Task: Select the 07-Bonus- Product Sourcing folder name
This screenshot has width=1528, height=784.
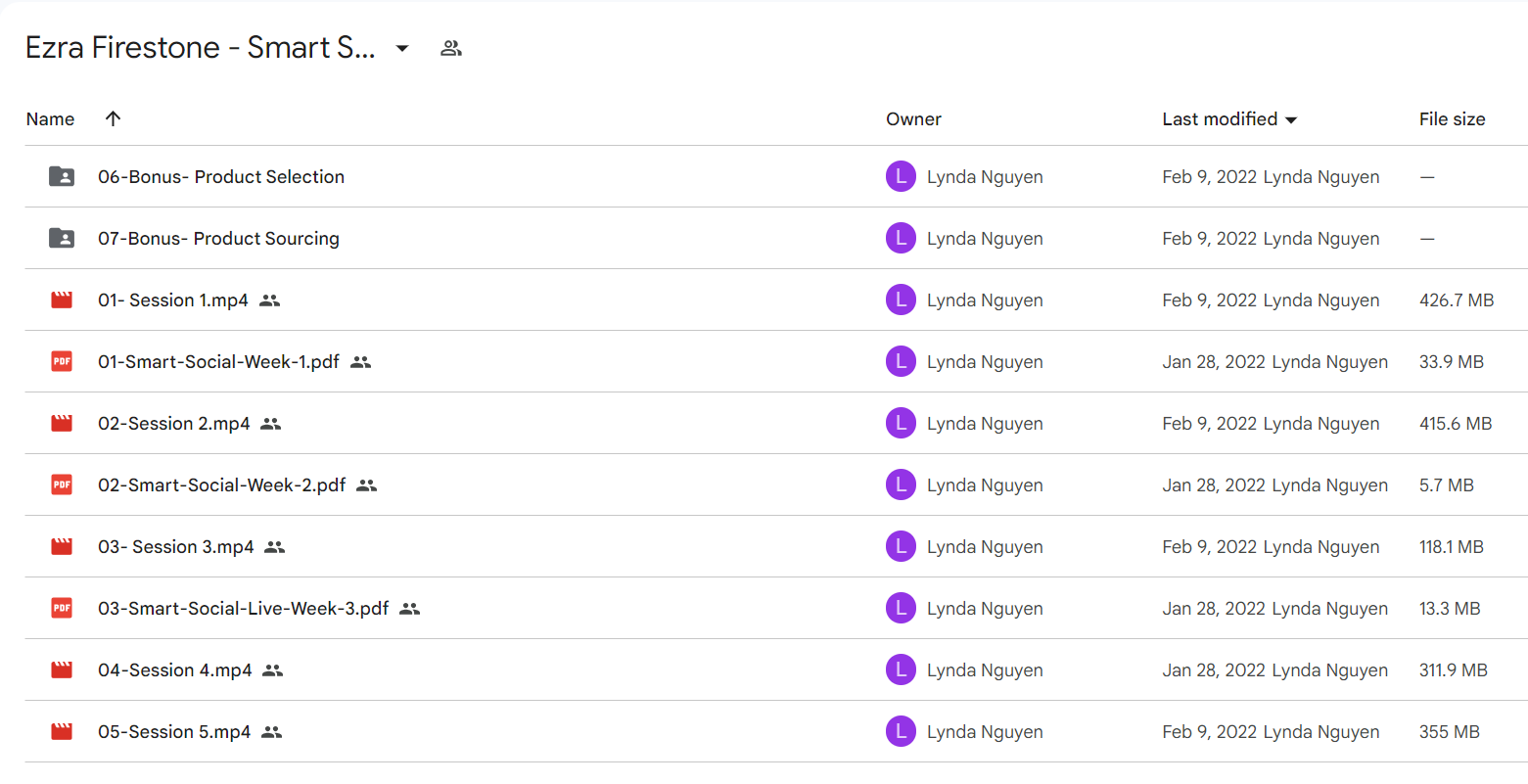Action: tap(218, 239)
